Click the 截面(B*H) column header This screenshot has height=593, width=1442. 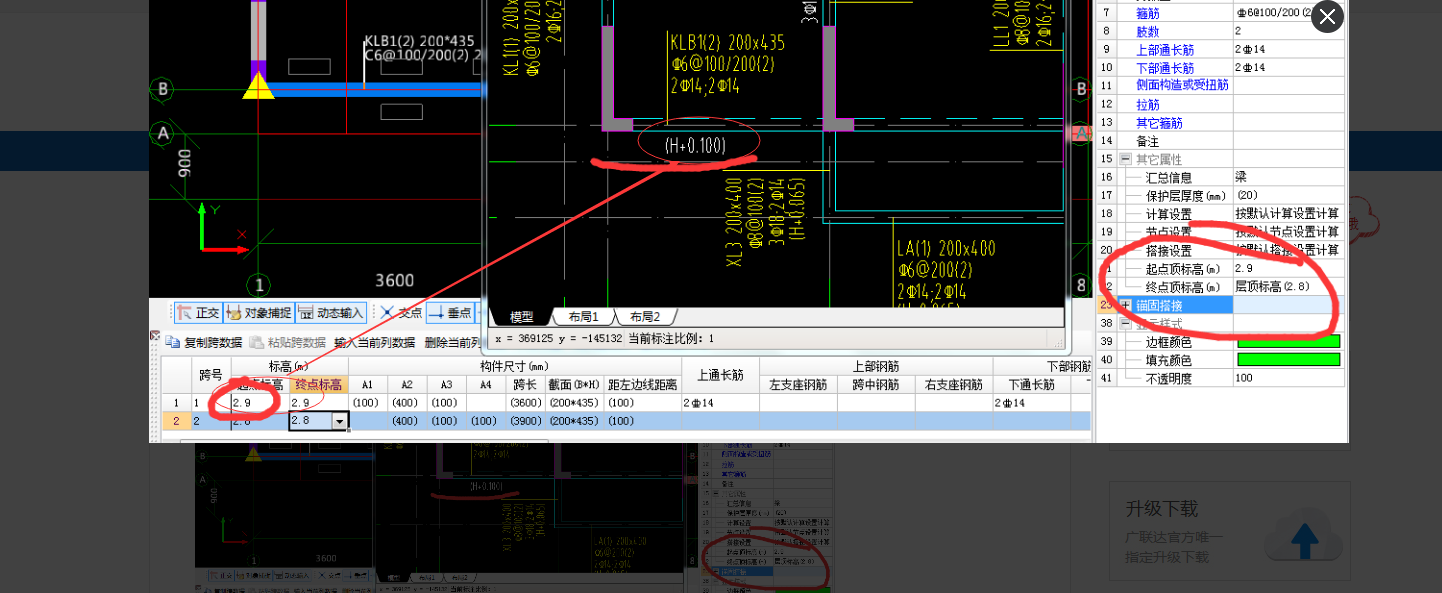click(574, 385)
